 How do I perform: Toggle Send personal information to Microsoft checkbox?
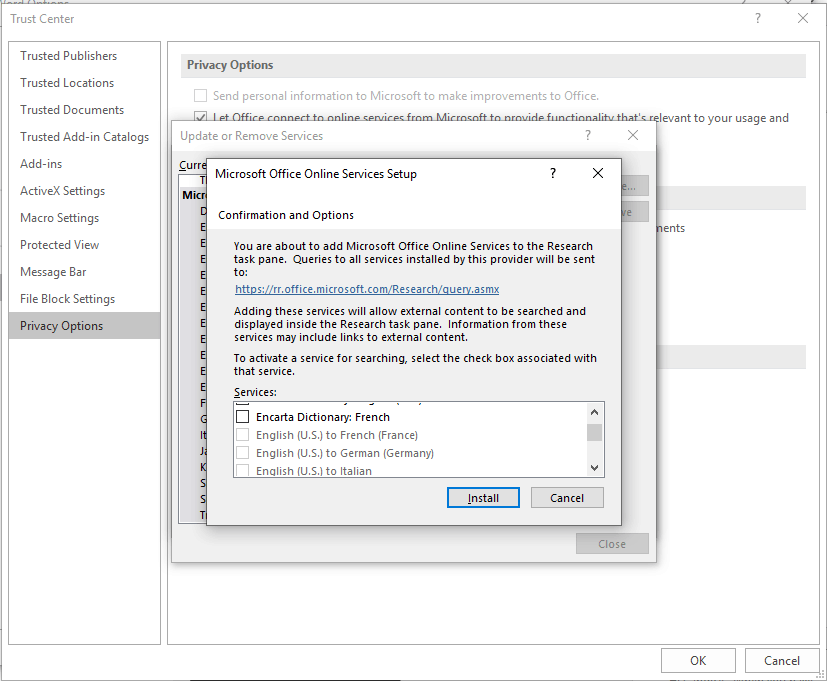pos(200,95)
